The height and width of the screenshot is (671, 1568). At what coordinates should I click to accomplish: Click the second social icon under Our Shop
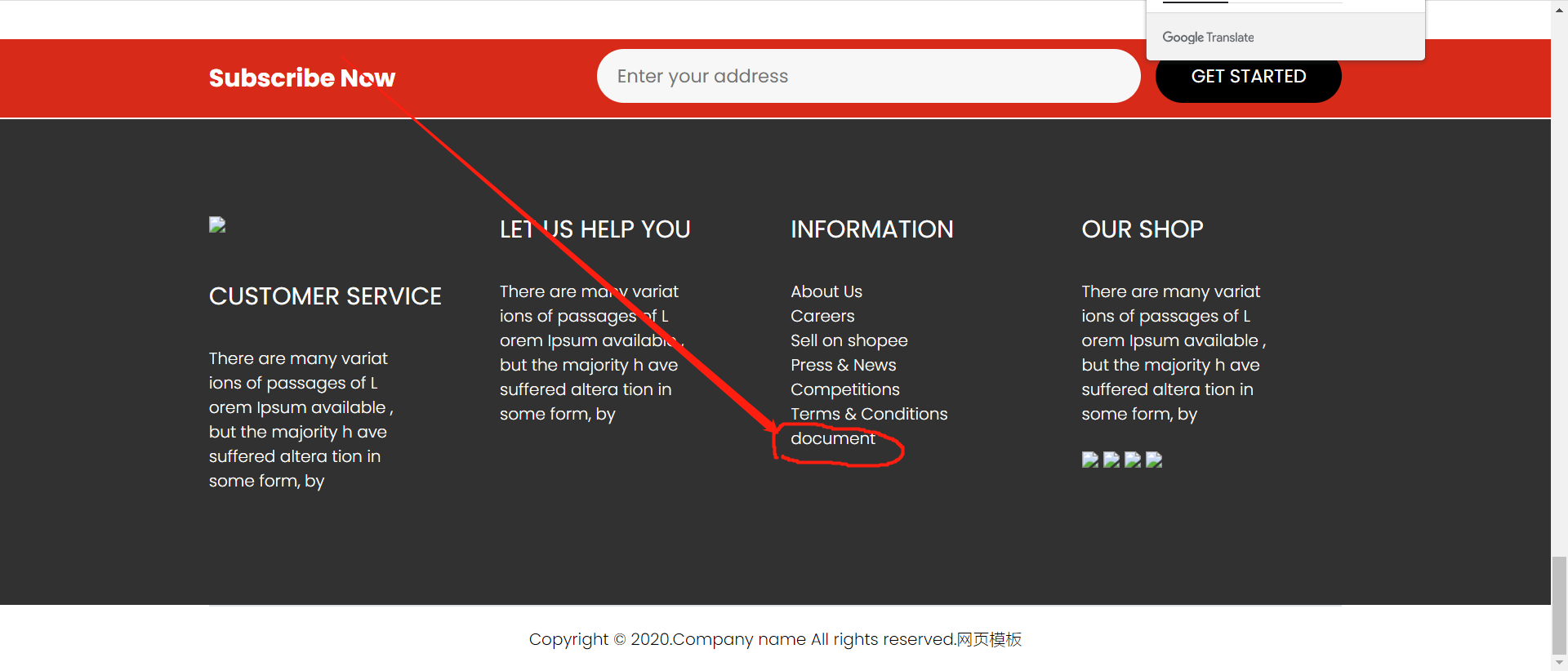point(1111,460)
